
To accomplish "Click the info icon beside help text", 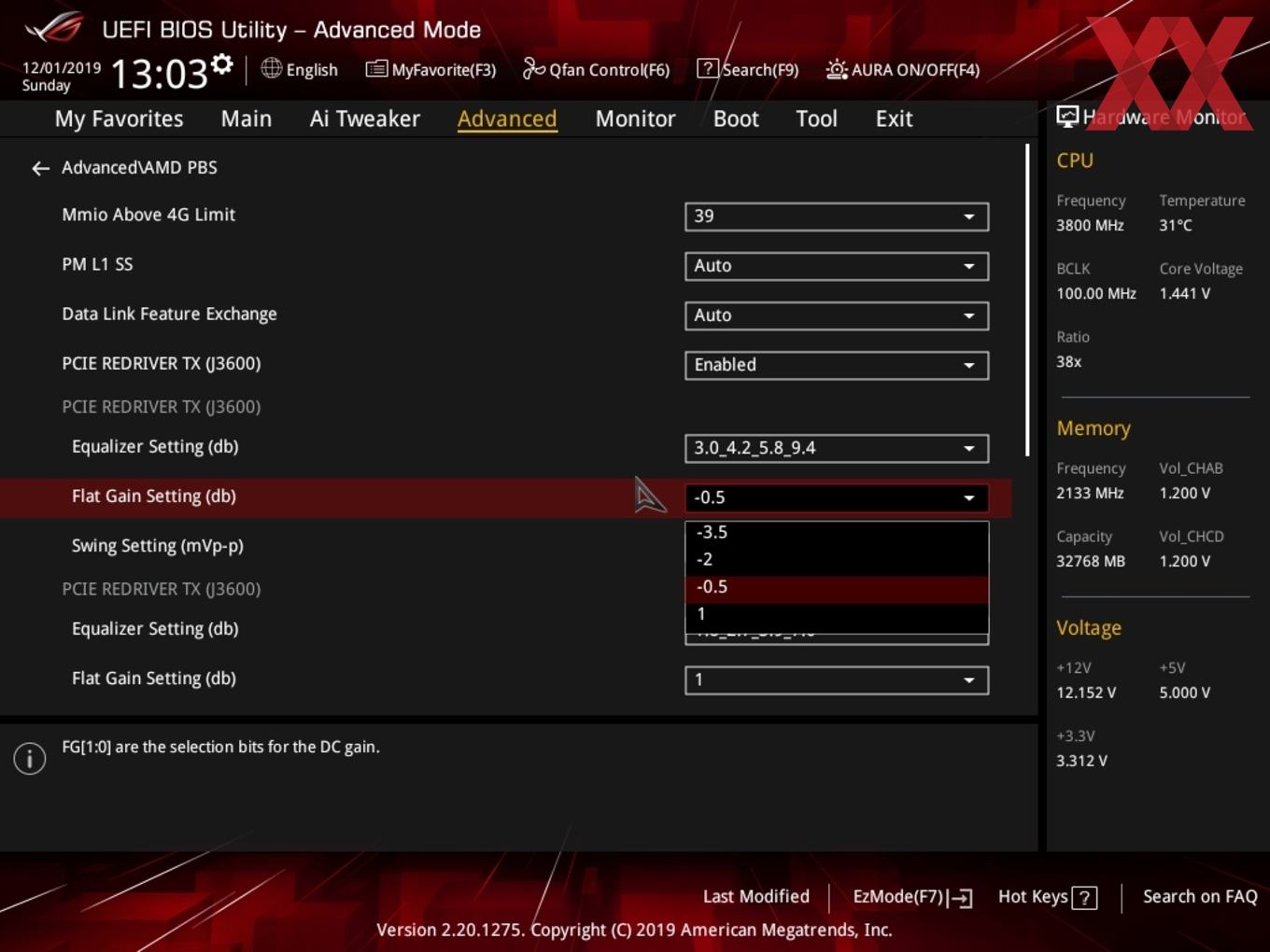I will (30, 758).
